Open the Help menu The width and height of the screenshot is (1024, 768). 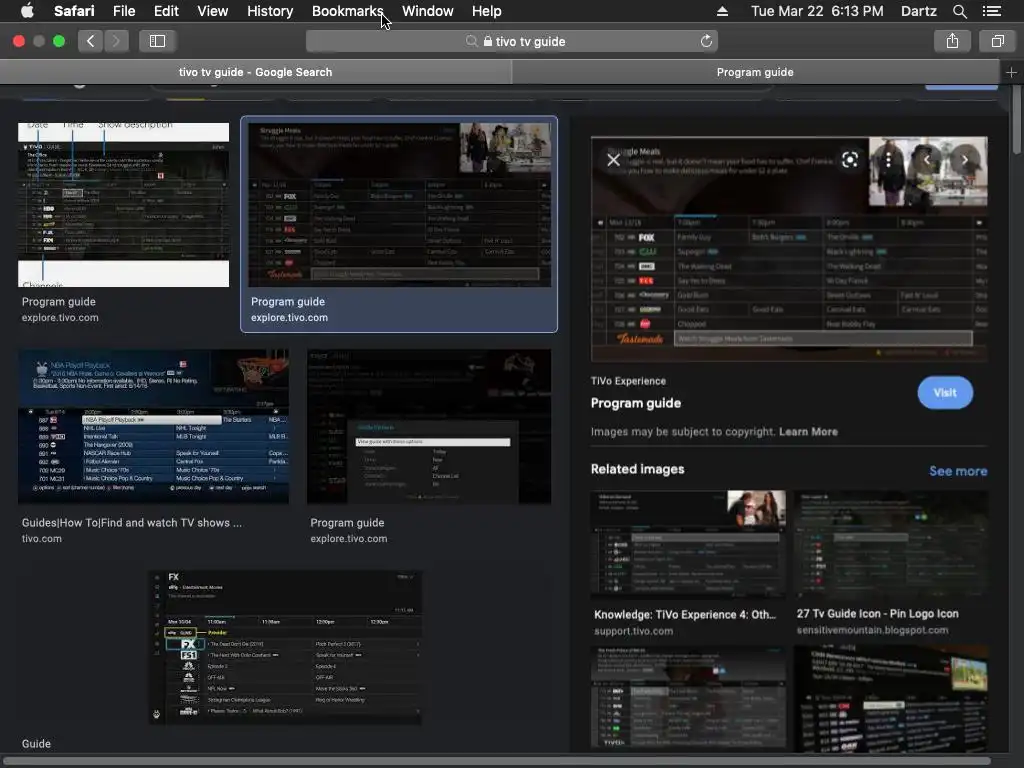coord(487,11)
